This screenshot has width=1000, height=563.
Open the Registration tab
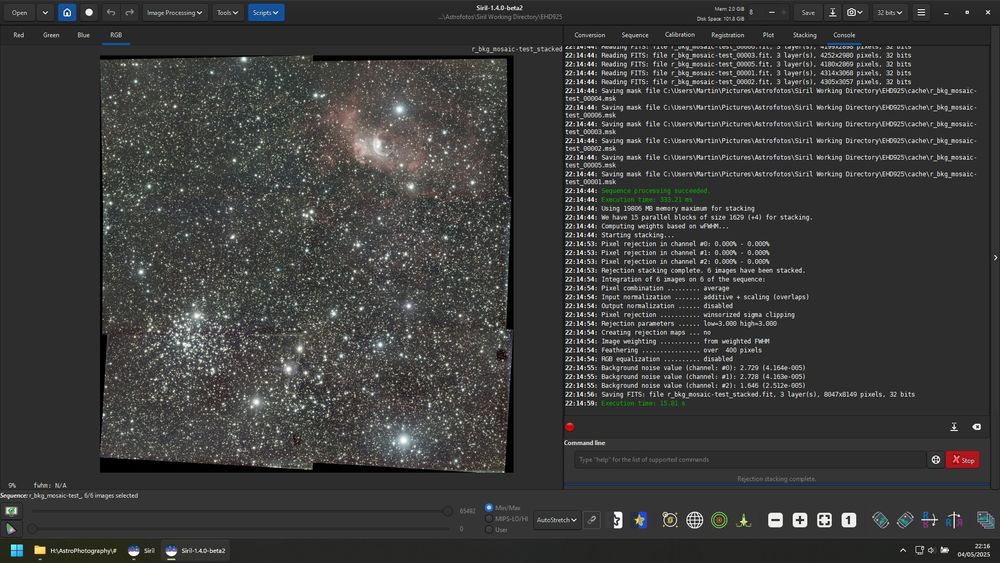727,35
